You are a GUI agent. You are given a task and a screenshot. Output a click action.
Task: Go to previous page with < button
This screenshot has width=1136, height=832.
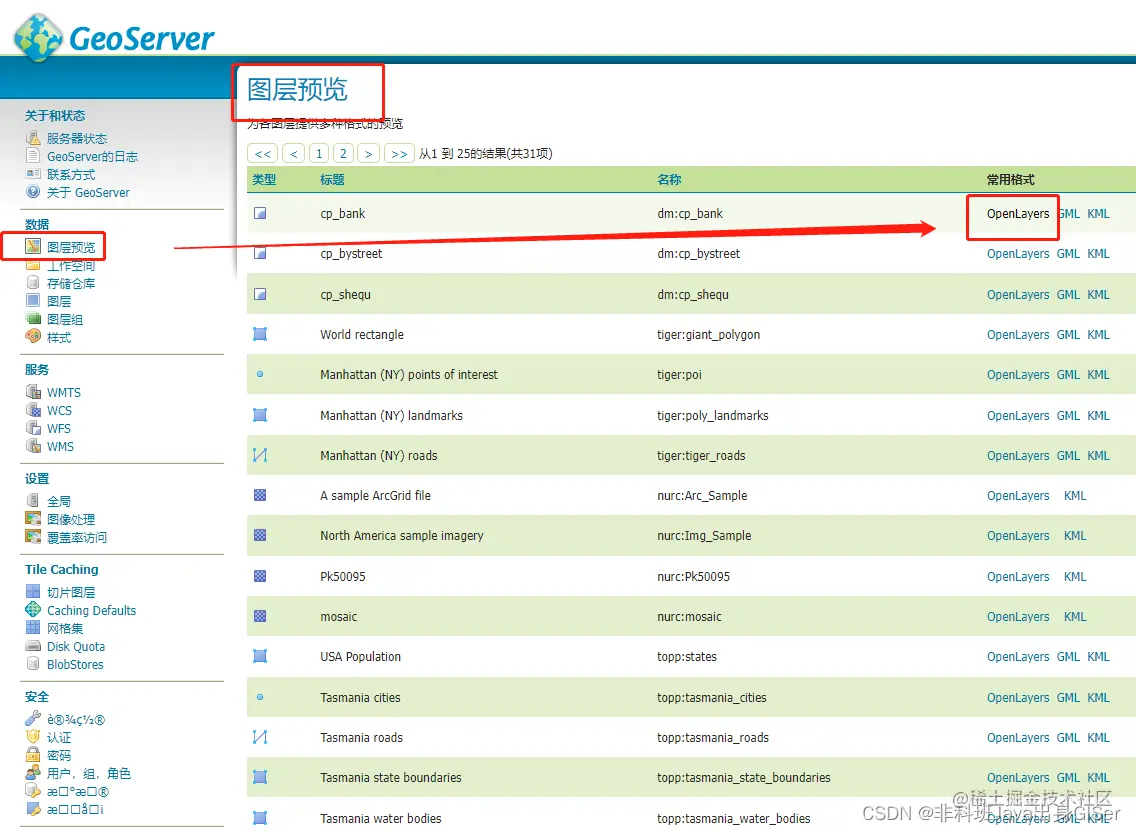pyautogui.click(x=293, y=154)
